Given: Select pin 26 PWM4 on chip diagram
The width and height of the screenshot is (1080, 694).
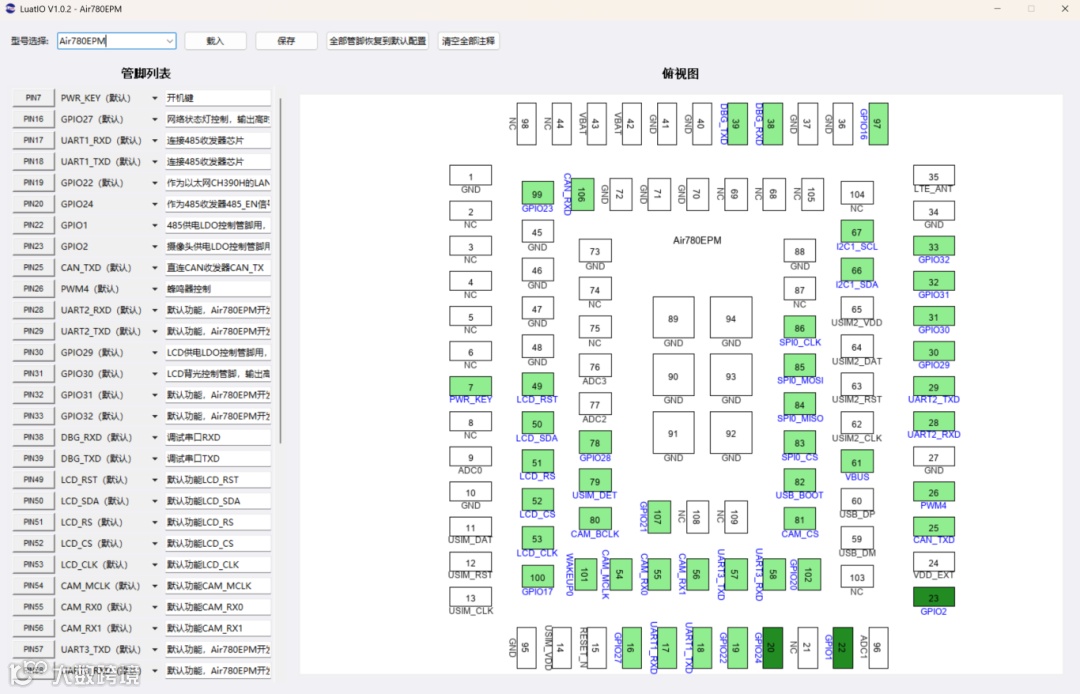Looking at the screenshot, I should pos(933,492).
